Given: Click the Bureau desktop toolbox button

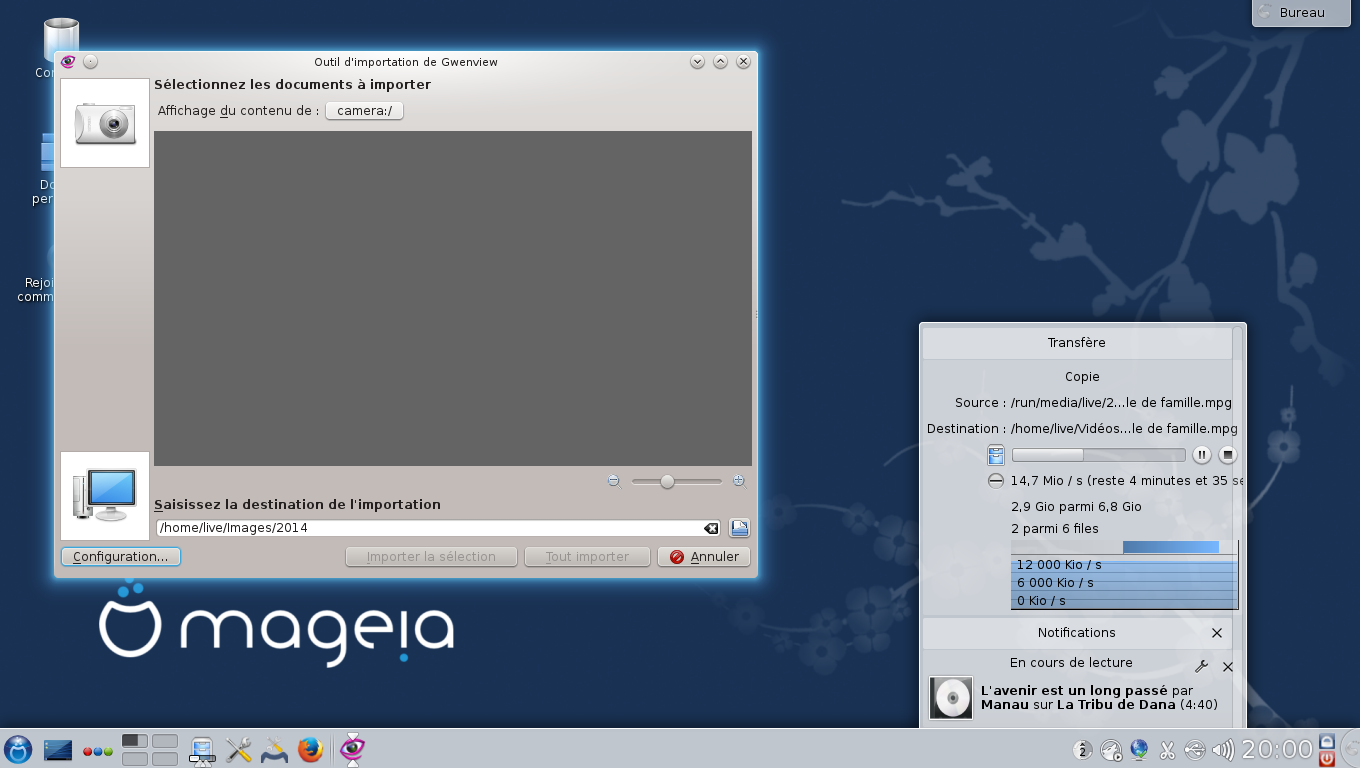Looking at the screenshot, I should click(x=1303, y=13).
